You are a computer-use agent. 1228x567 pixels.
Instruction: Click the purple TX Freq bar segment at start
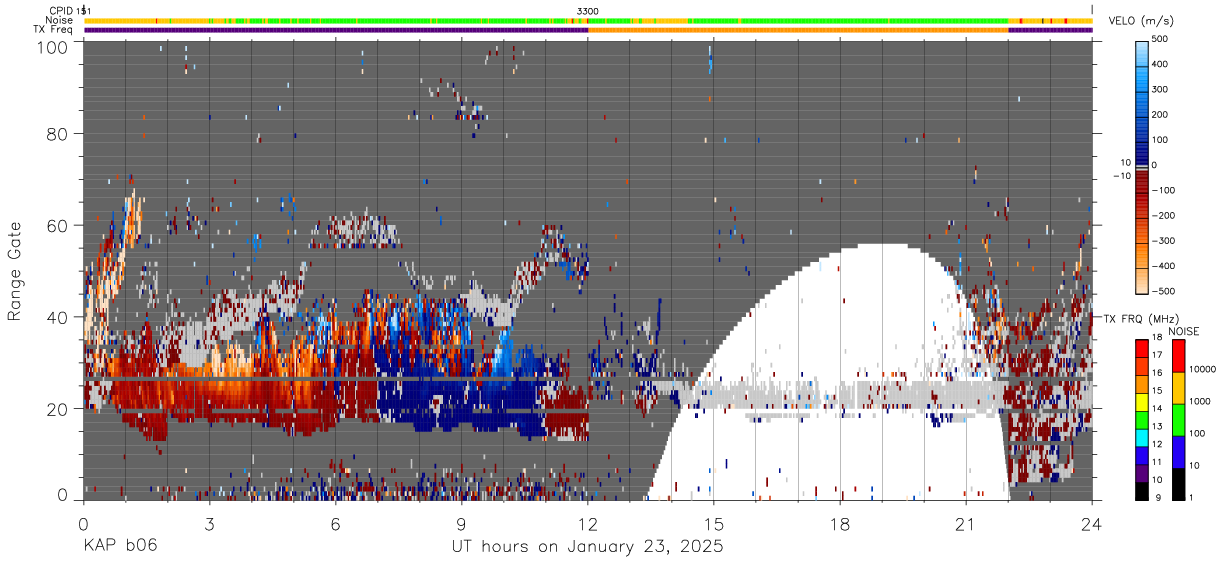click(x=335, y=30)
